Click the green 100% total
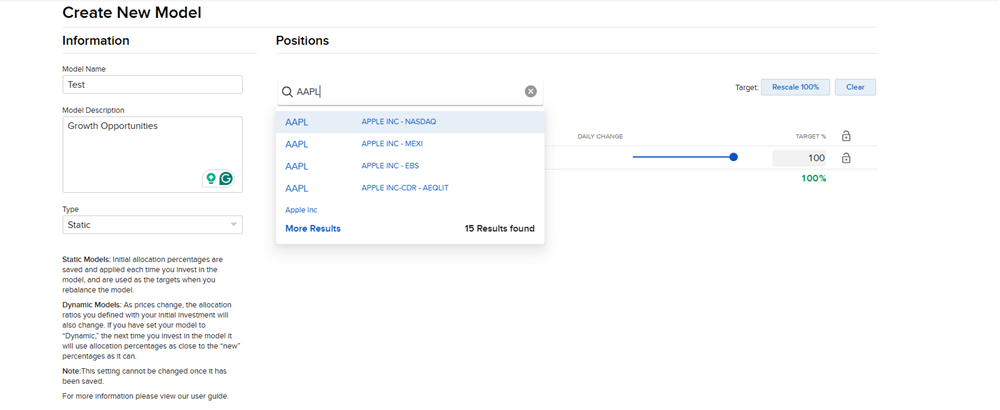 click(814, 179)
